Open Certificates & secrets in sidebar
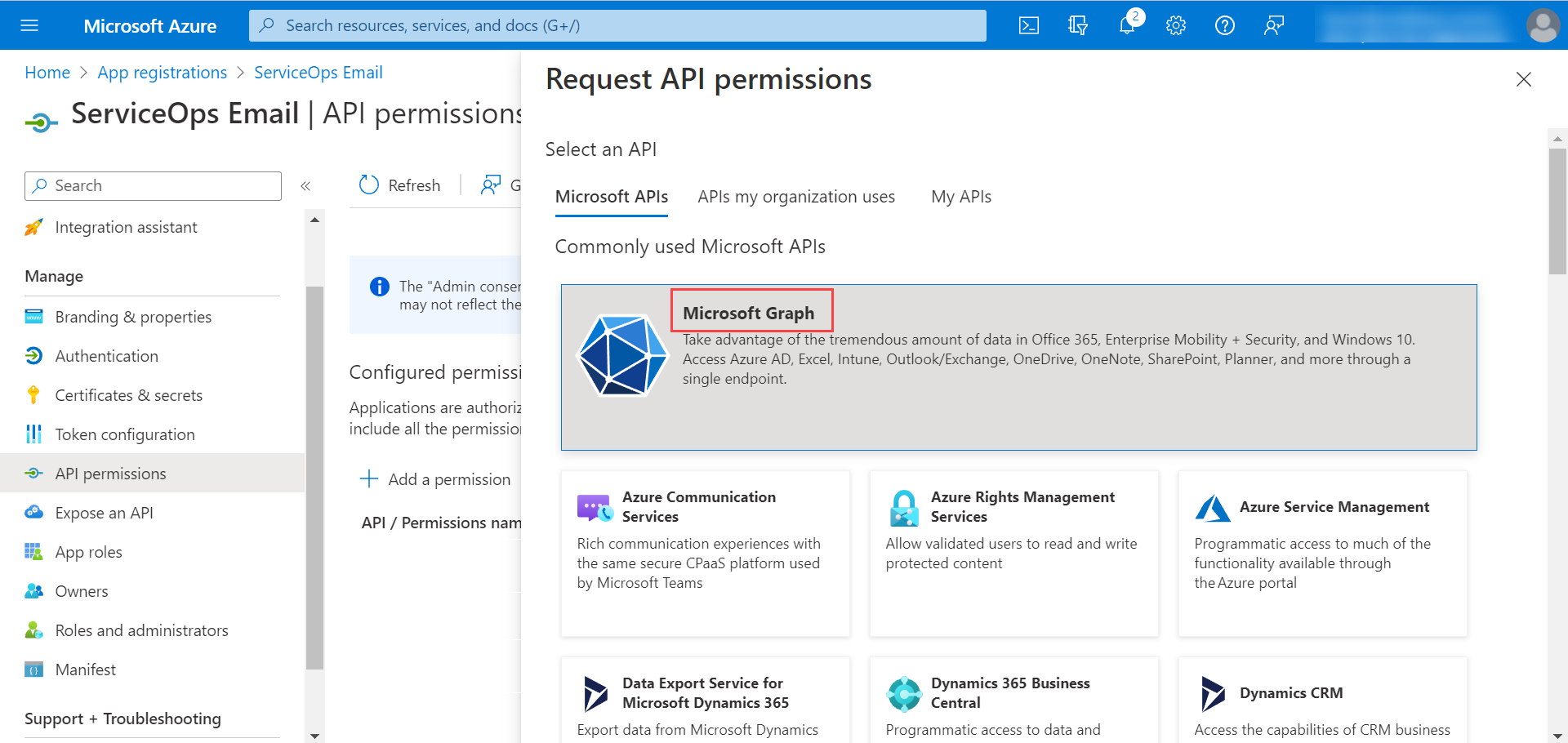Image resolution: width=1568 pixels, height=743 pixels. click(x=128, y=395)
